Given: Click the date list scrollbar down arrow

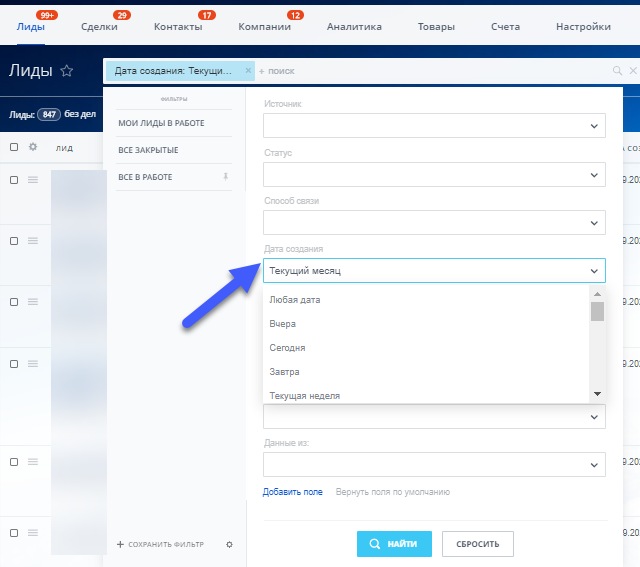Looking at the screenshot, I should click(597, 394).
